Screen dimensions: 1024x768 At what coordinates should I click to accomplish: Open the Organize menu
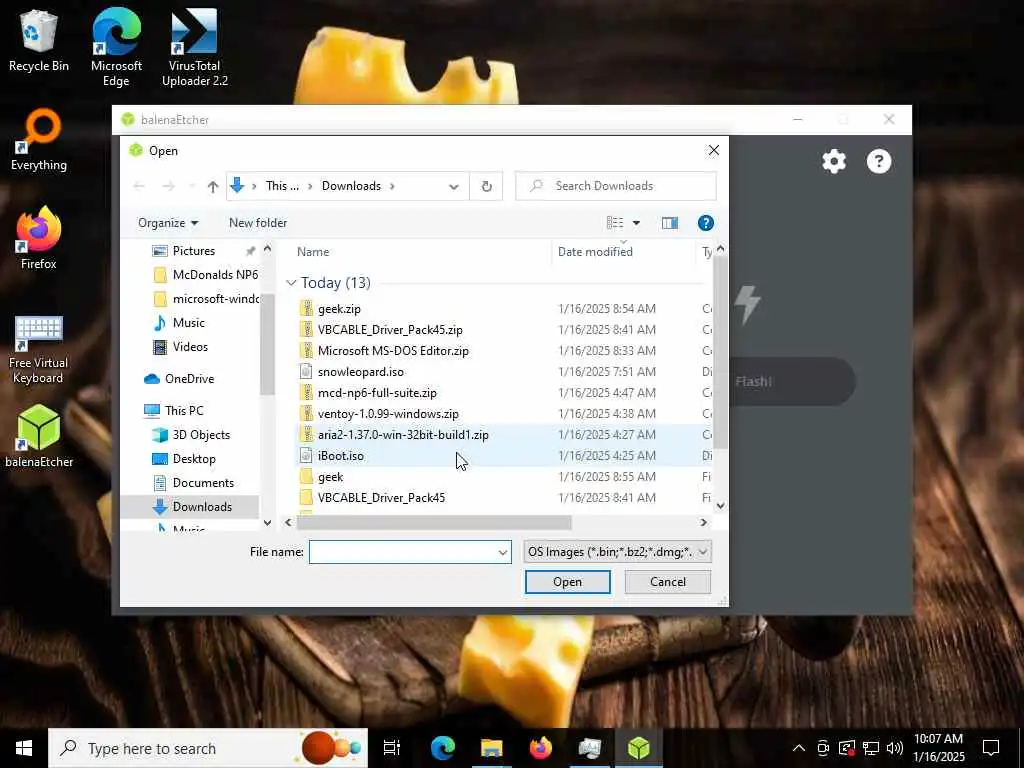(x=168, y=223)
